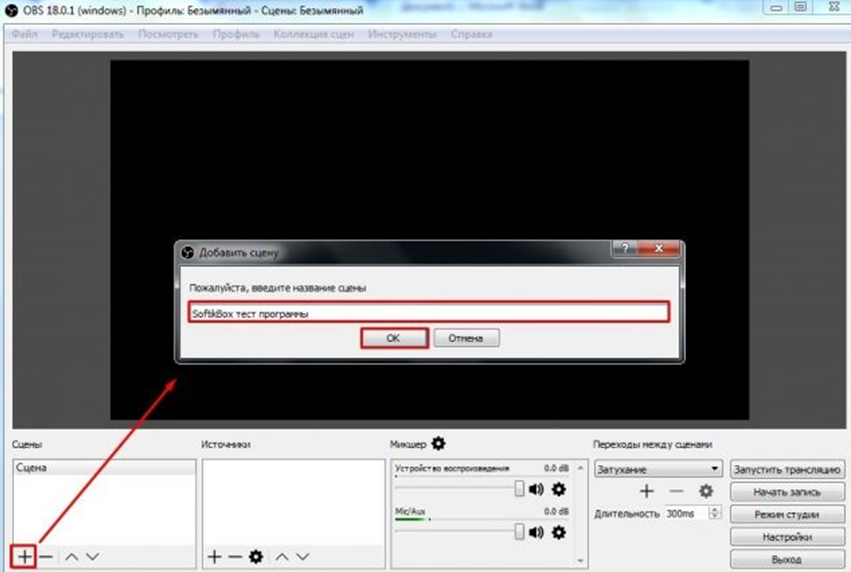Click the Выход button
The image size is (851, 572).
[787, 559]
